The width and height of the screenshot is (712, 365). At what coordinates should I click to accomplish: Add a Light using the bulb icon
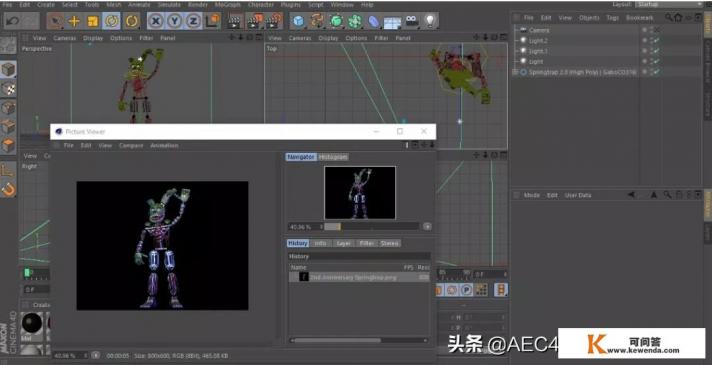430,21
